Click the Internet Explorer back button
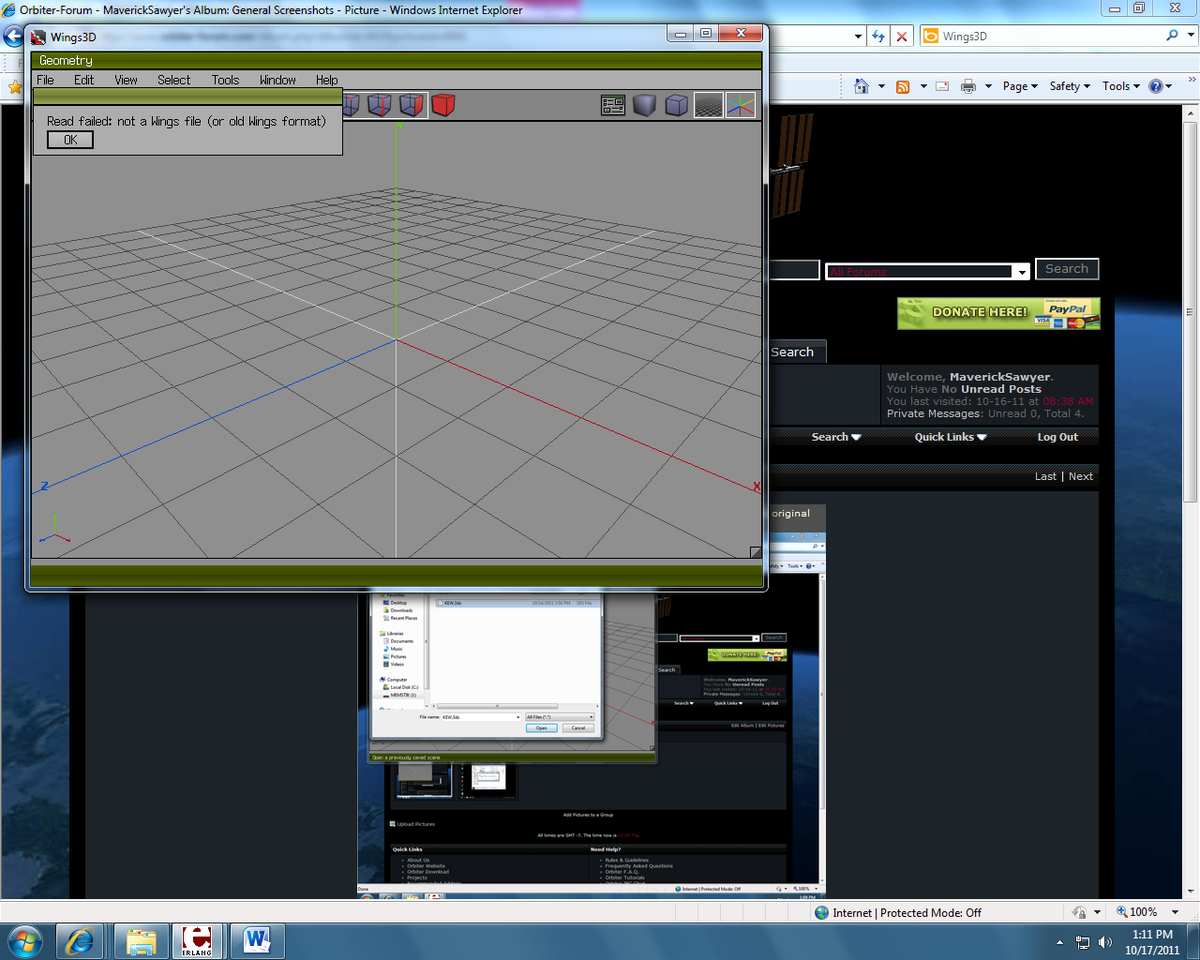The width and height of the screenshot is (1200, 960). pos(13,37)
